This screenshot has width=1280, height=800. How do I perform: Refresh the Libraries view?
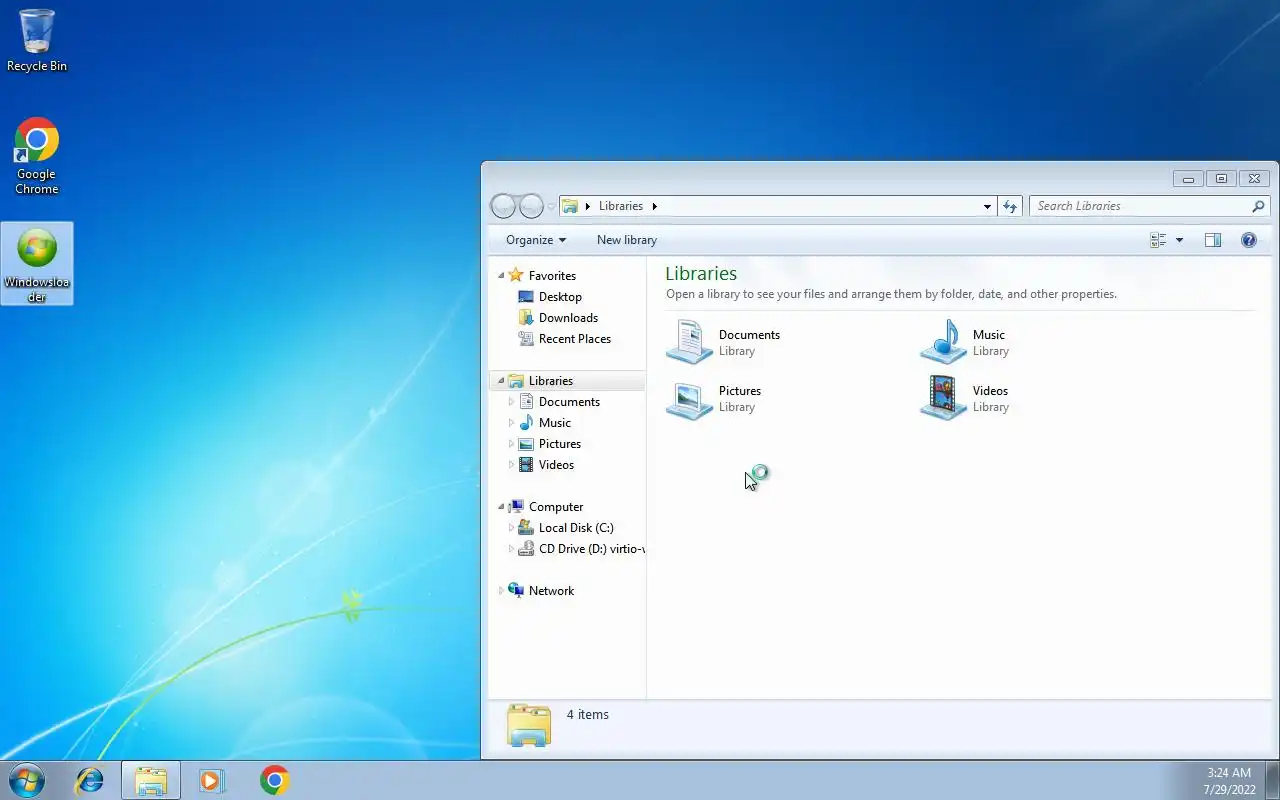[1010, 206]
